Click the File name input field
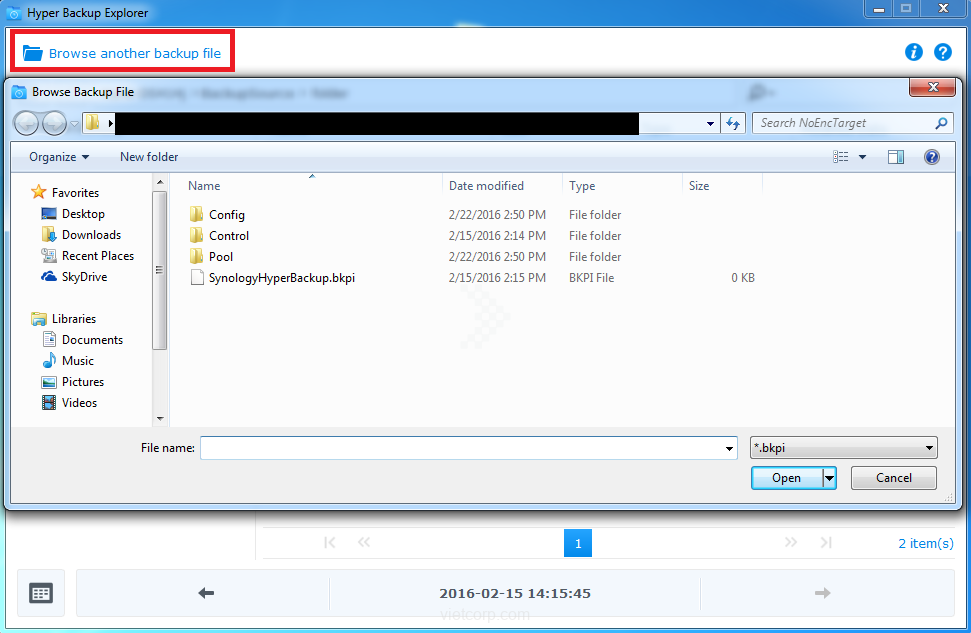Viewport: 971px width, 633px height. pyautogui.click(x=460, y=449)
